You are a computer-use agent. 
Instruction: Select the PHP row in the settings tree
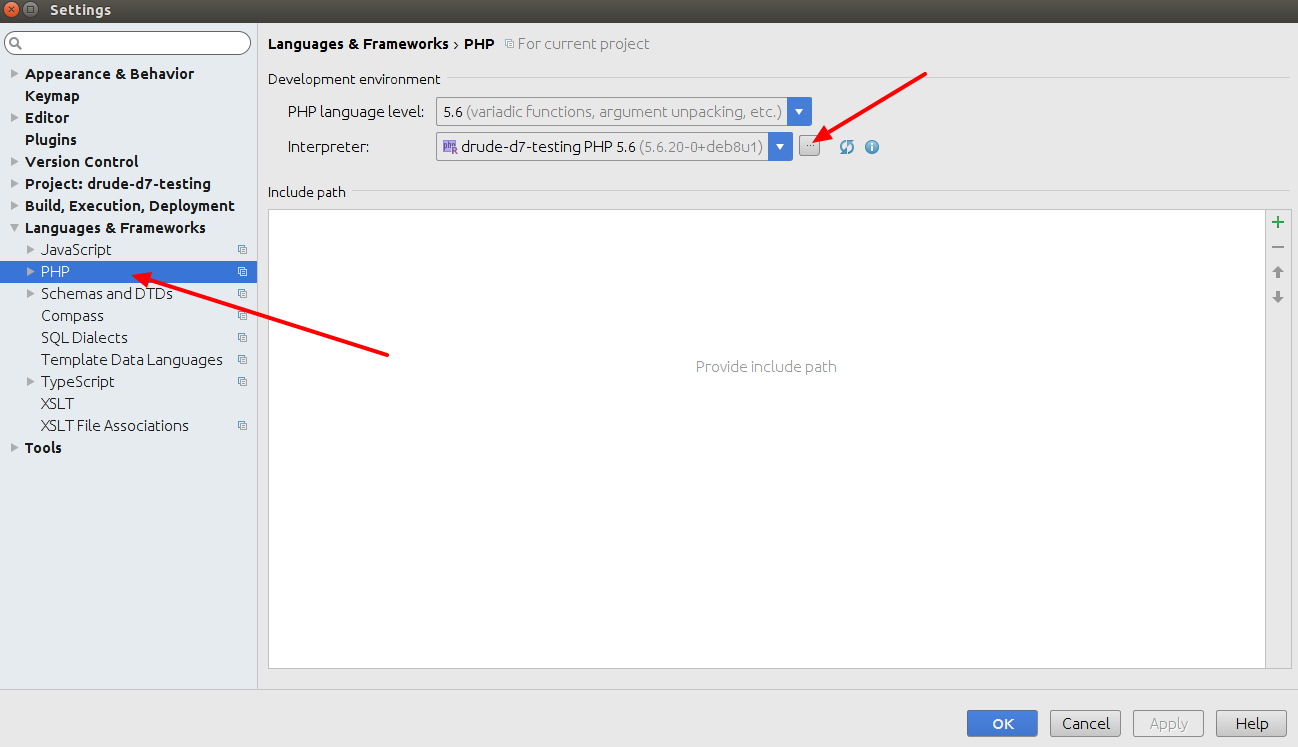coord(128,272)
